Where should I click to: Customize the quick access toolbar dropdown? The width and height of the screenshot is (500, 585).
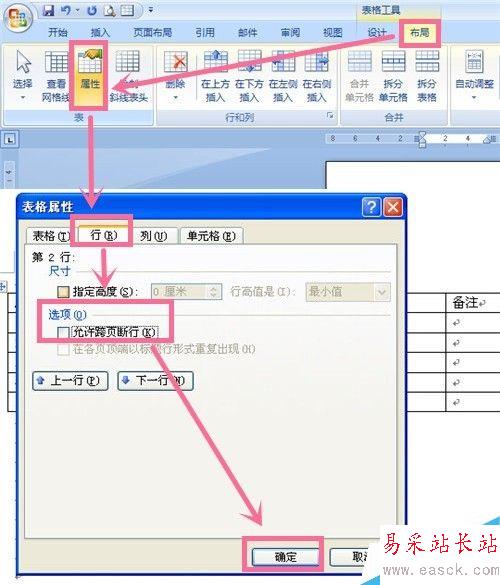(x=151, y=10)
